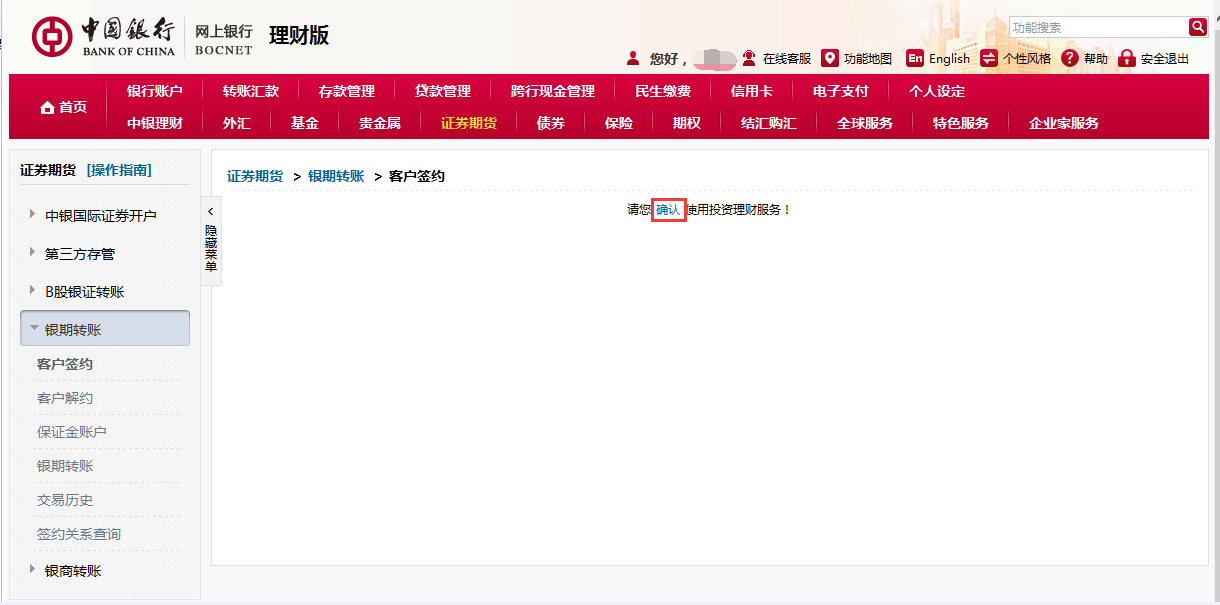
Task: Select 客户解约 in sidebar
Action: coord(65,398)
